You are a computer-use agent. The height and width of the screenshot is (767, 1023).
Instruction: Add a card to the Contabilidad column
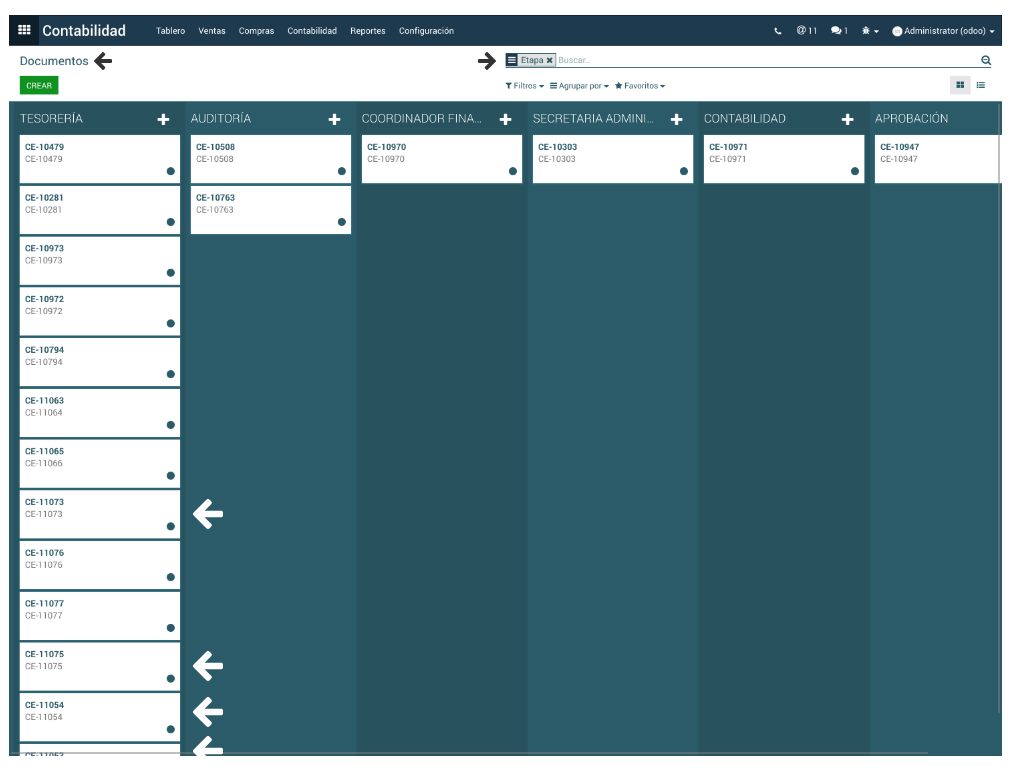(847, 119)
